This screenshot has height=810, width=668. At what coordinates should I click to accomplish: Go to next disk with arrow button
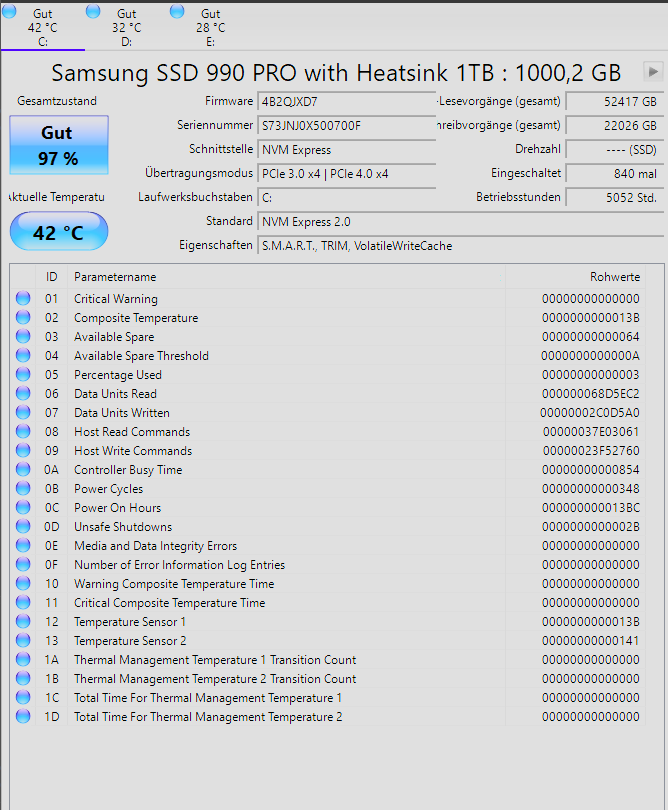[653, 72]
